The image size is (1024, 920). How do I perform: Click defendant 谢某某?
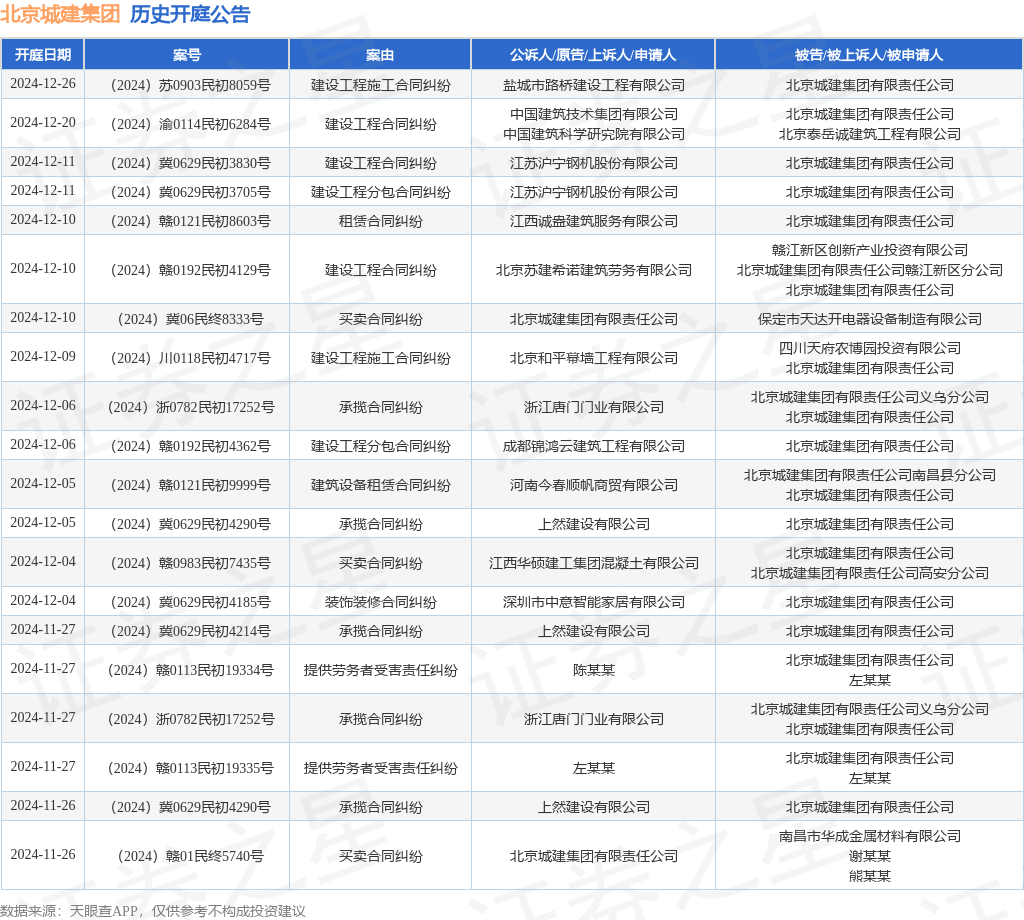[x=869, y=857]
